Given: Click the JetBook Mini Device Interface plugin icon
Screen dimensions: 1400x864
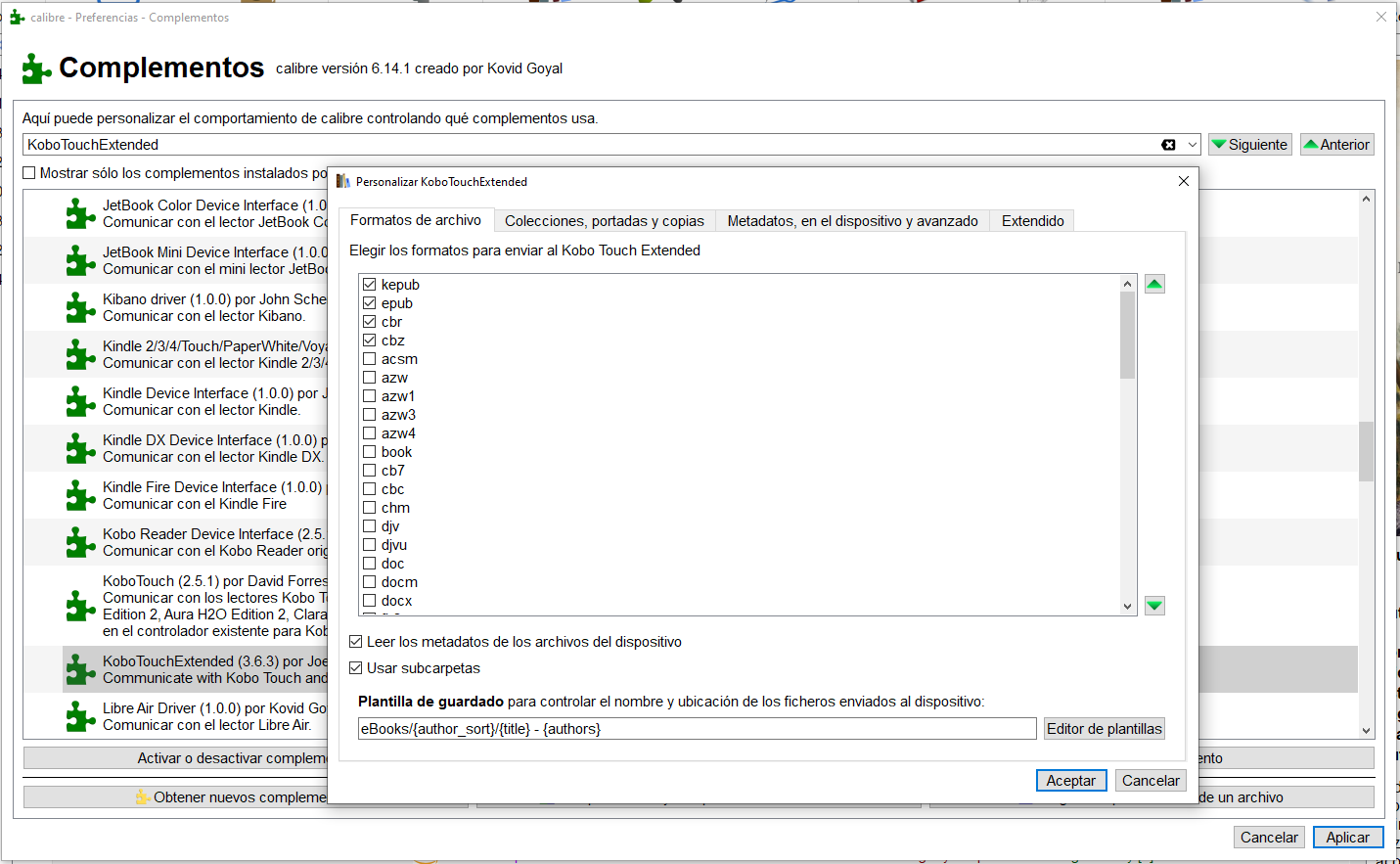Looking at the screenshot, I should (x=80, y=260).
